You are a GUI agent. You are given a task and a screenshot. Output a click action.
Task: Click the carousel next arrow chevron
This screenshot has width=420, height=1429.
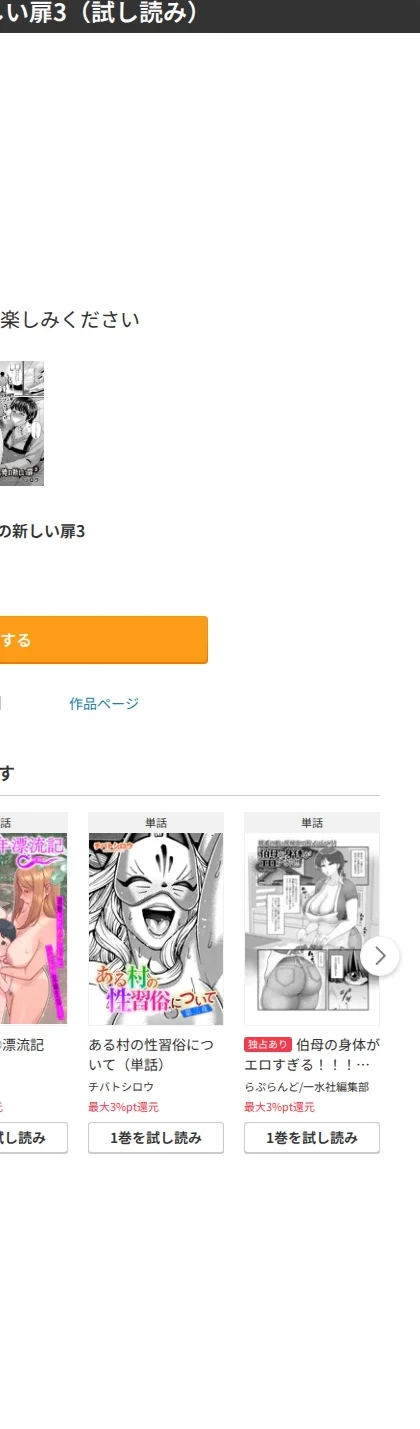coord(380,955)
